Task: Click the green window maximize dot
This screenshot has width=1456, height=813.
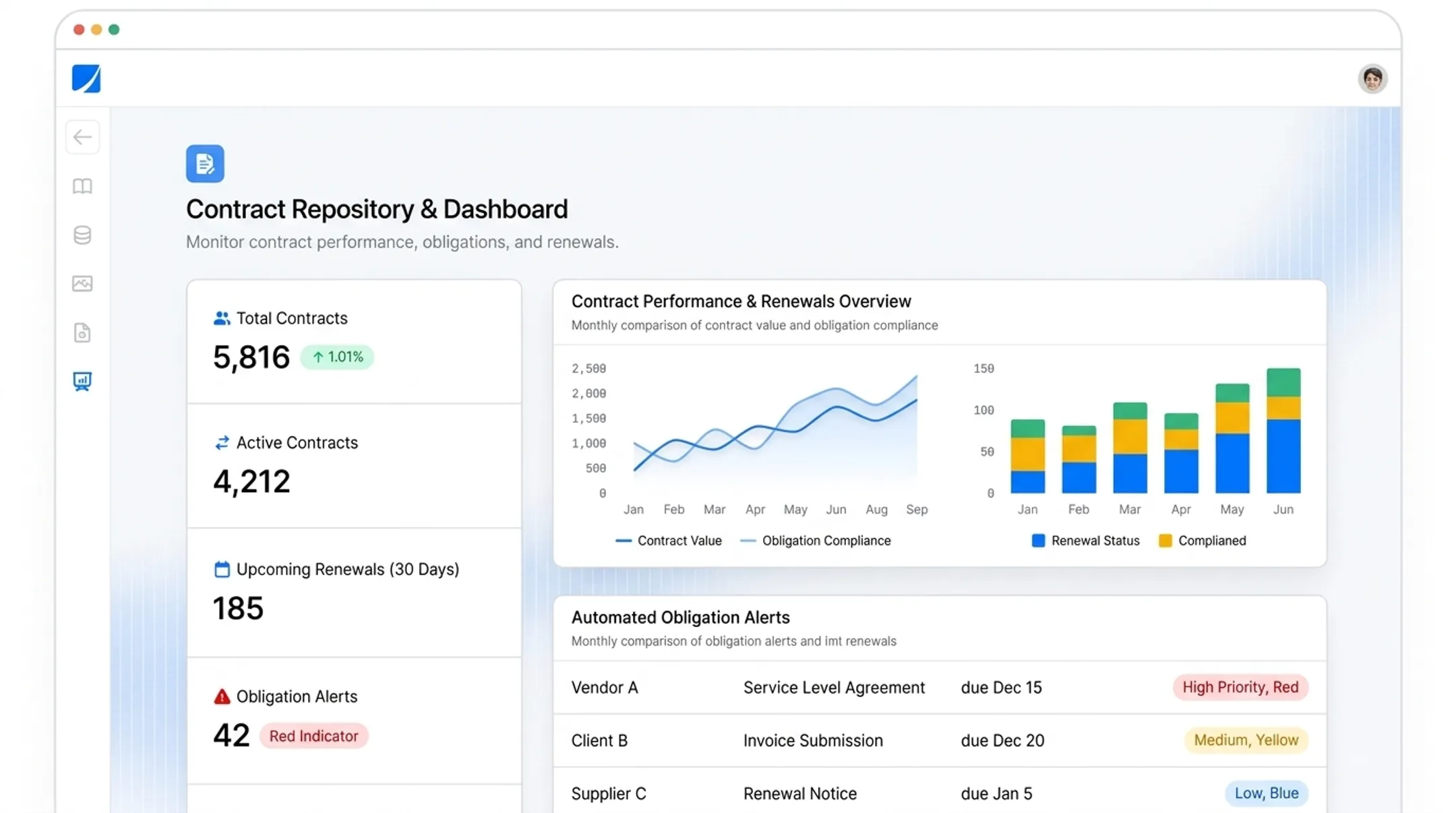Action: coord(114,30)
